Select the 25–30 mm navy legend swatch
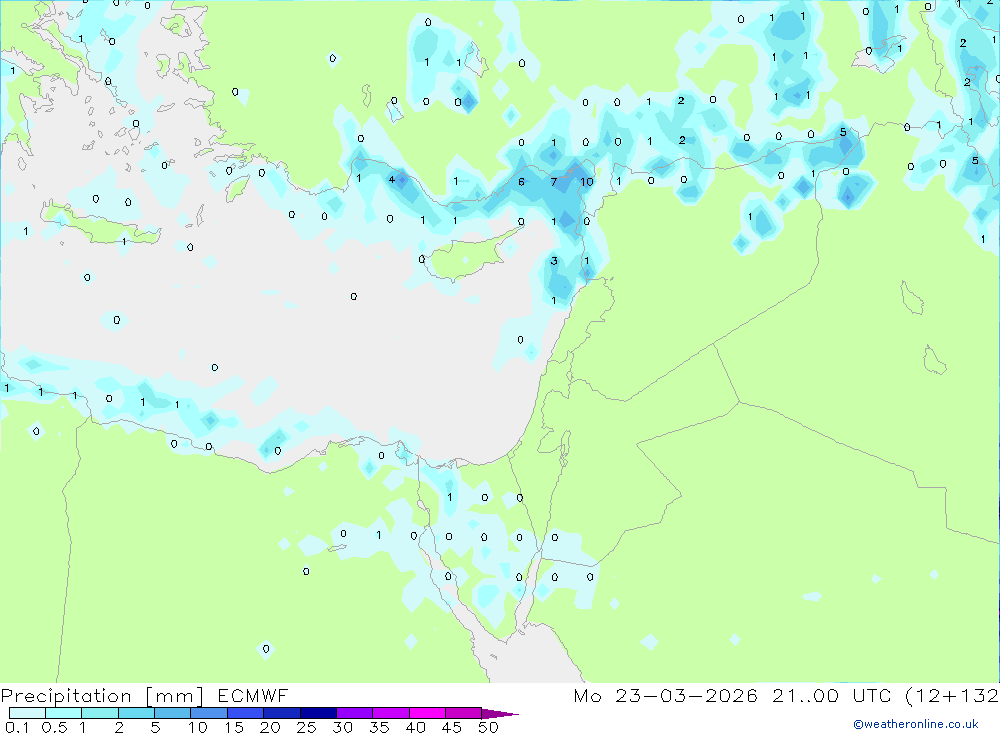 click(x=318, y=713)
